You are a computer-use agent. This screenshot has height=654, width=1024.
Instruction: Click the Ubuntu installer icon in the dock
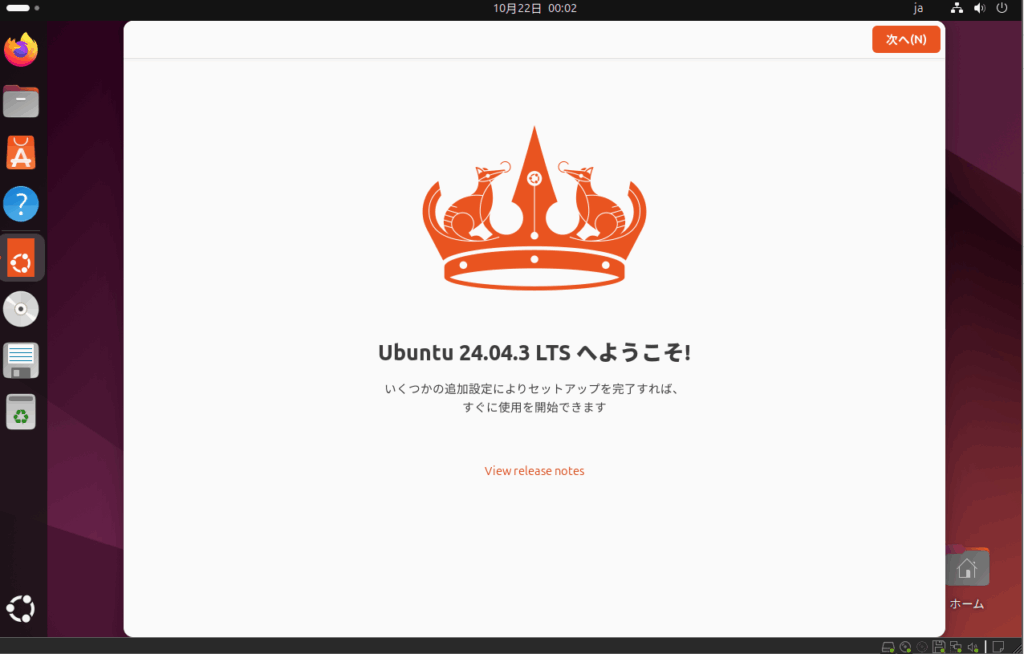click(x=21, y=258)
